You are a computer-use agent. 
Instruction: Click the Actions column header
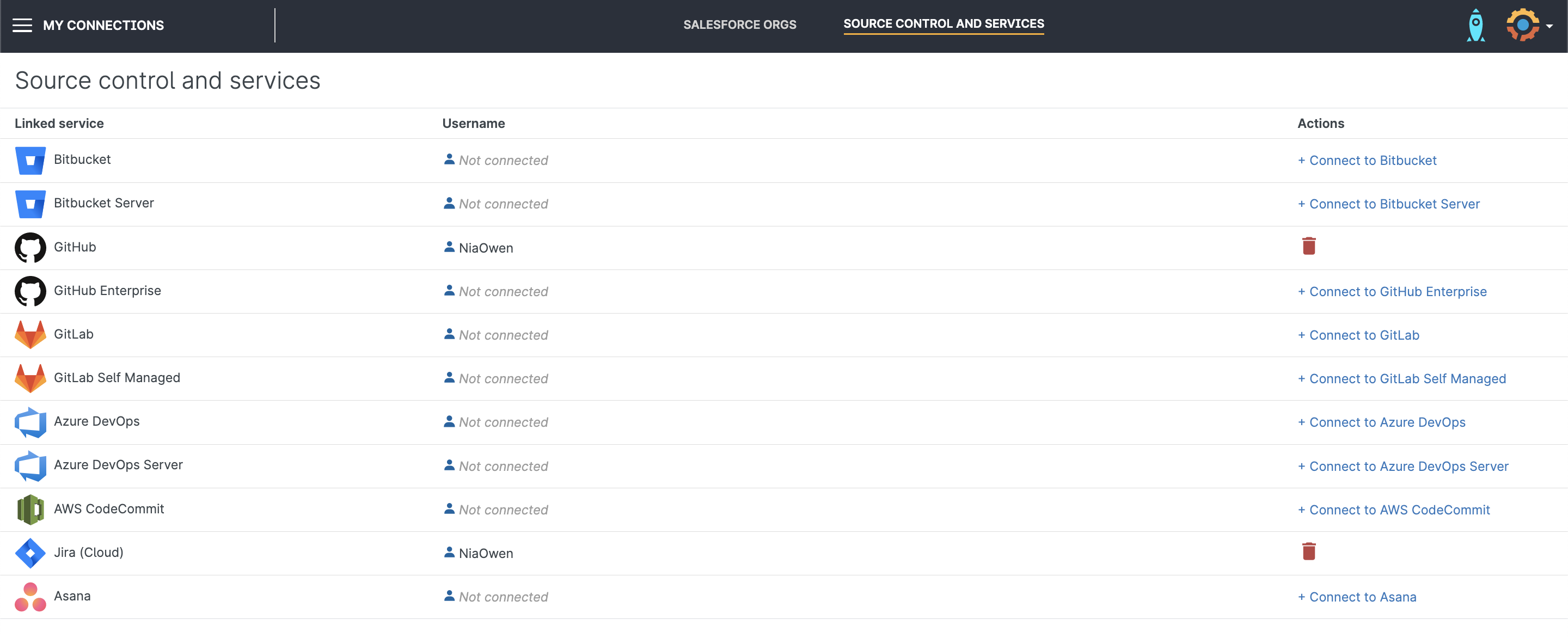click(x=1321, y=124)
